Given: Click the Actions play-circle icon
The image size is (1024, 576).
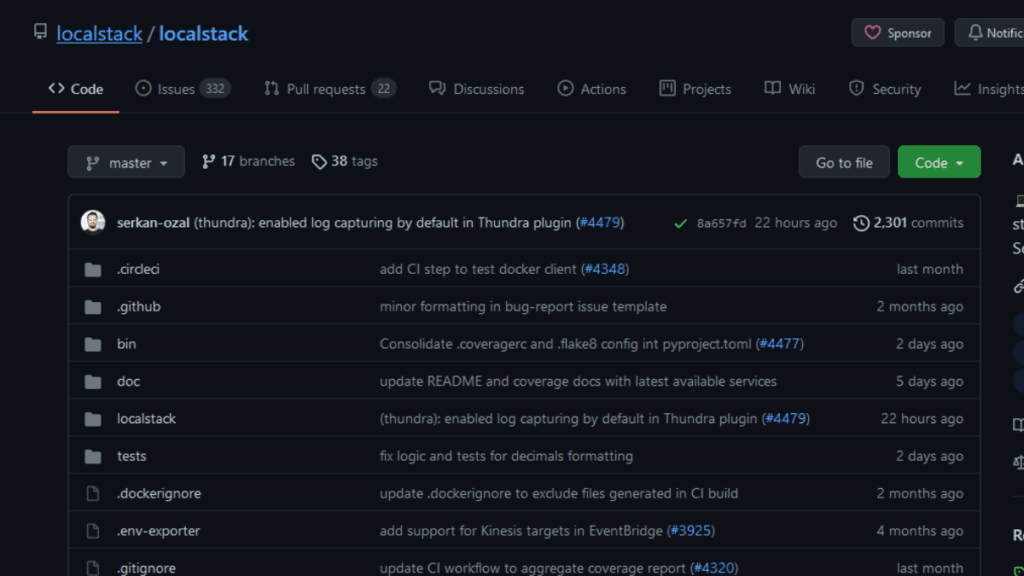Looking at the screenshot, I should [565, 89].
